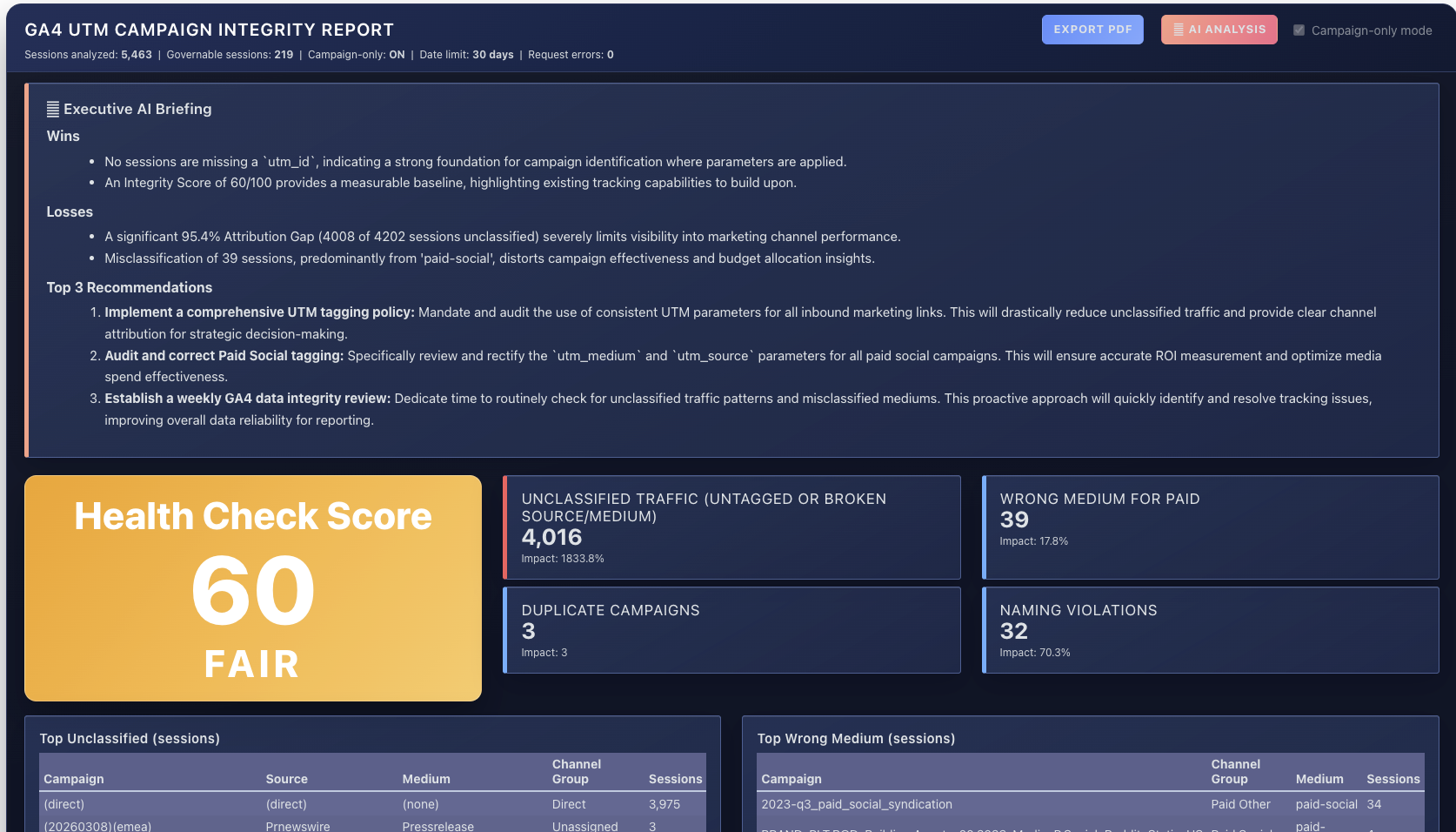Click the icon inside the AI Analysis button

[1178, 30]
